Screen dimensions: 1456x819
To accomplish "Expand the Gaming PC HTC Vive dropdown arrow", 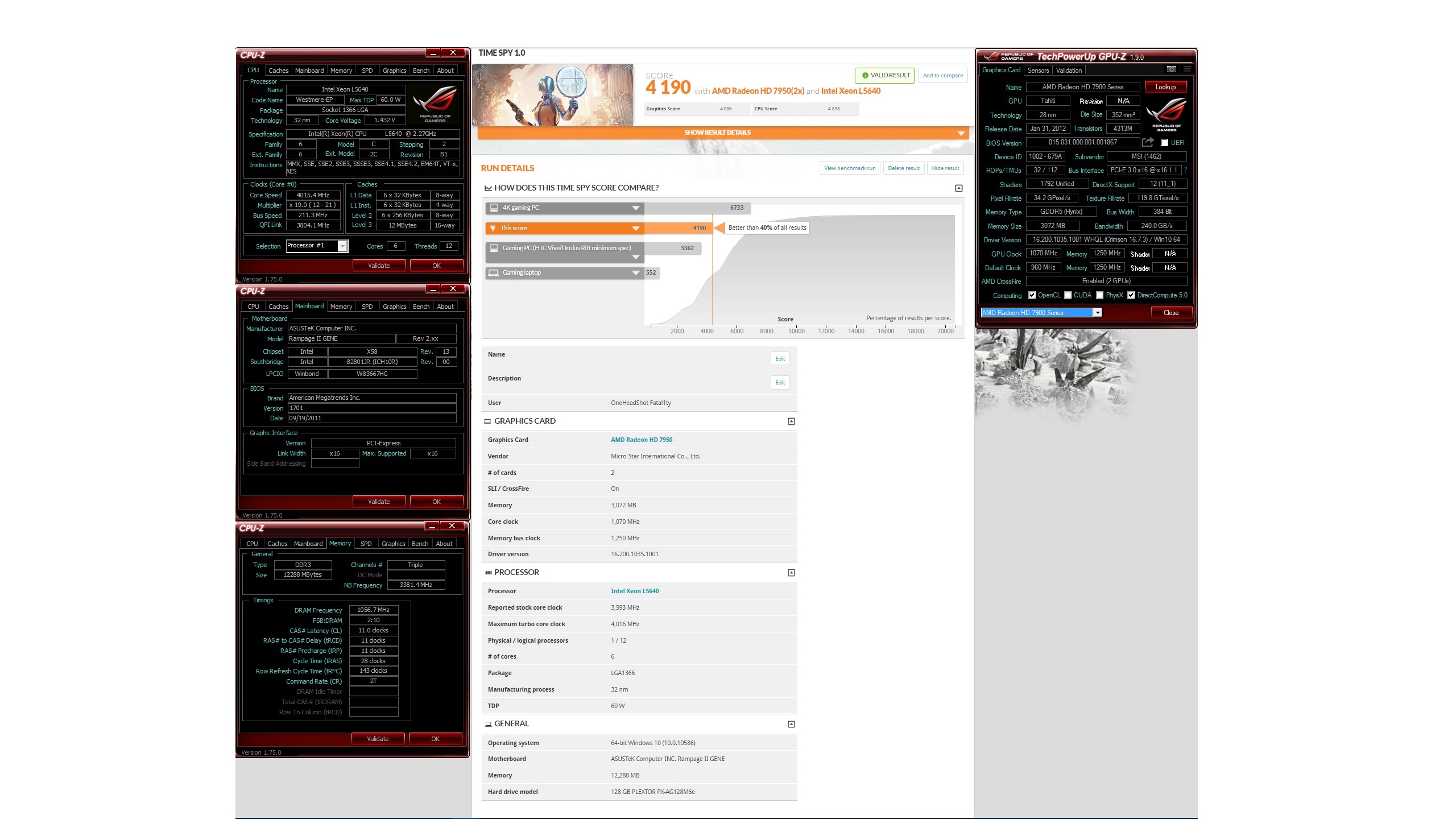I will coord(636,257).
